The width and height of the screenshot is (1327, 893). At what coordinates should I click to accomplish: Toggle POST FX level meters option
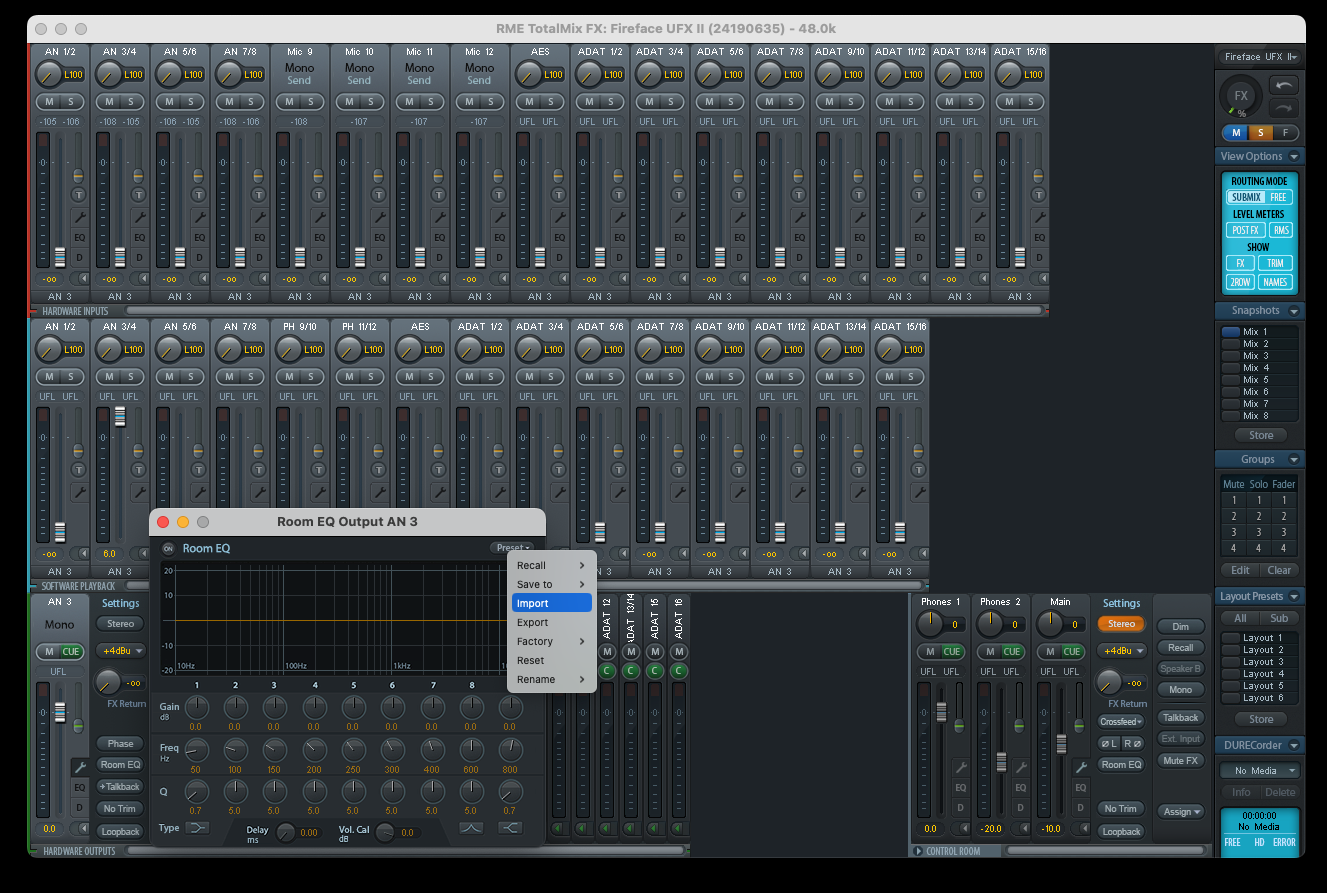click(x=1245, y=230)
